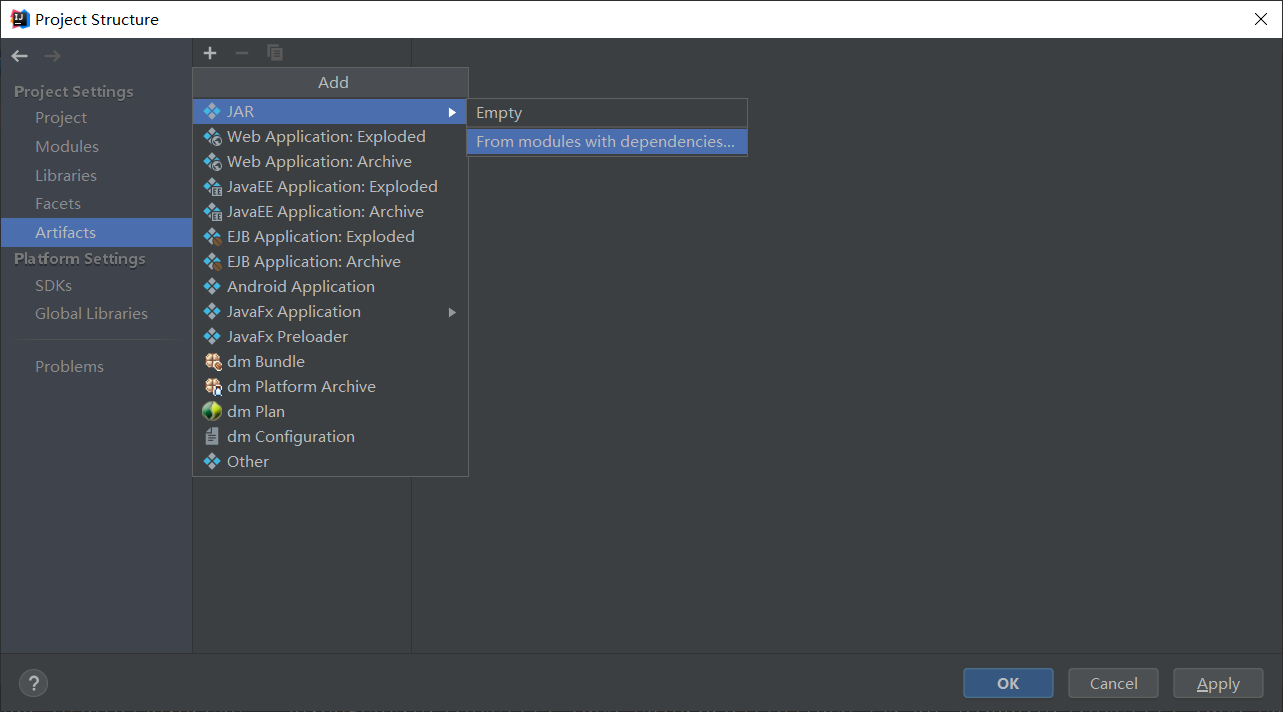Image resolution: width=1283 pixels, height=712 pixels.
Task: Select Empty JAR option
Action: [x=607, y=113]
